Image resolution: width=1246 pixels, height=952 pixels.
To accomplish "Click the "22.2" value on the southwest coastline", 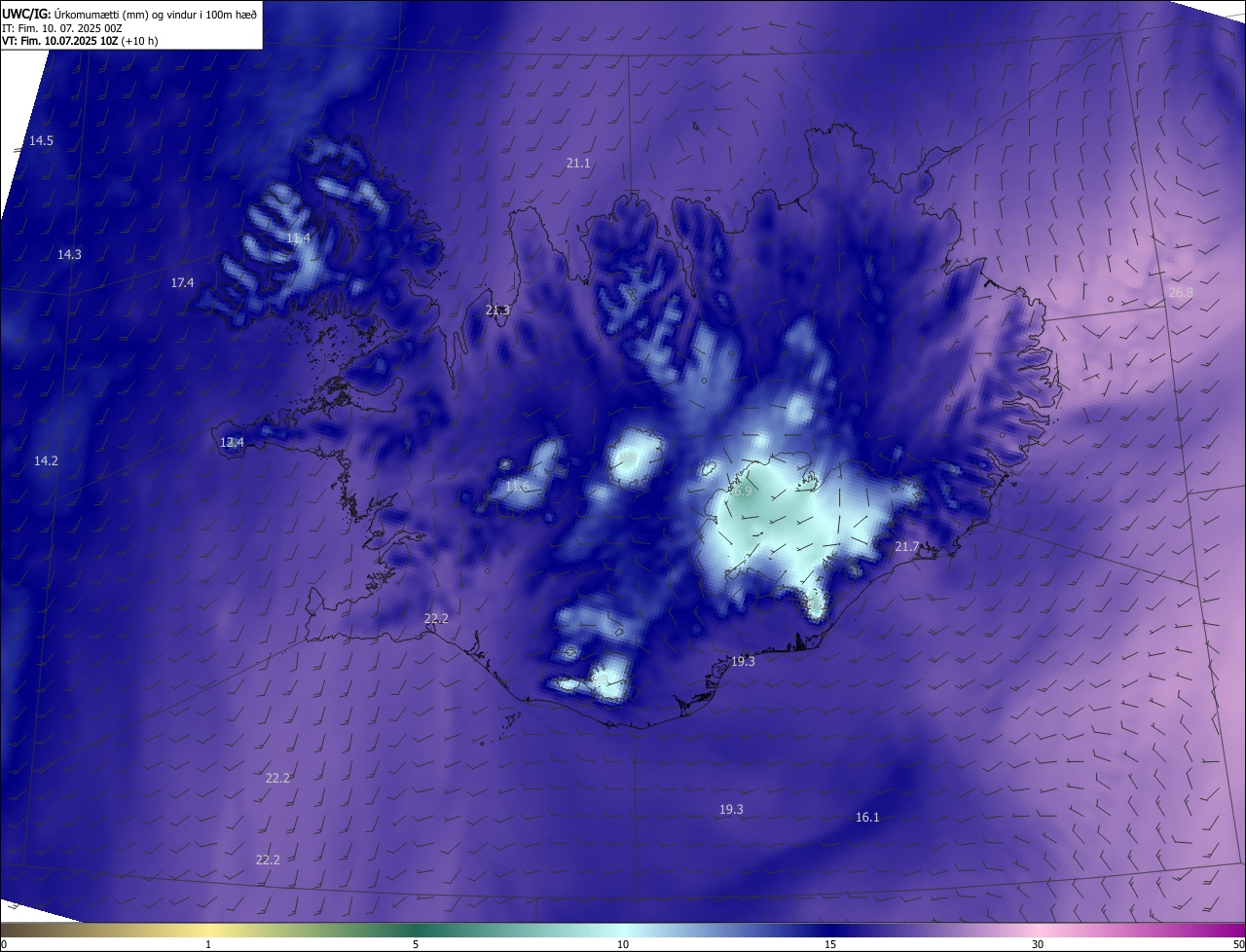I will tap(436, 619).
